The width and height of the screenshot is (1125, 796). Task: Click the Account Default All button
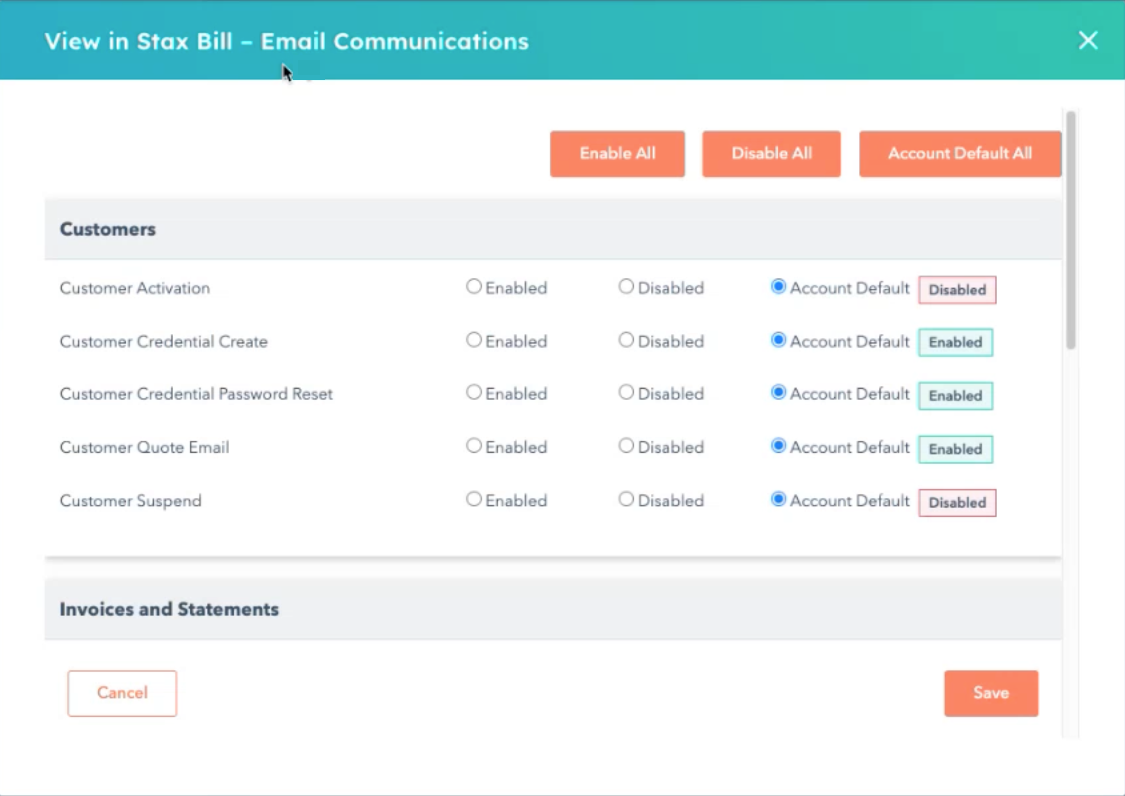coord(960,154)
